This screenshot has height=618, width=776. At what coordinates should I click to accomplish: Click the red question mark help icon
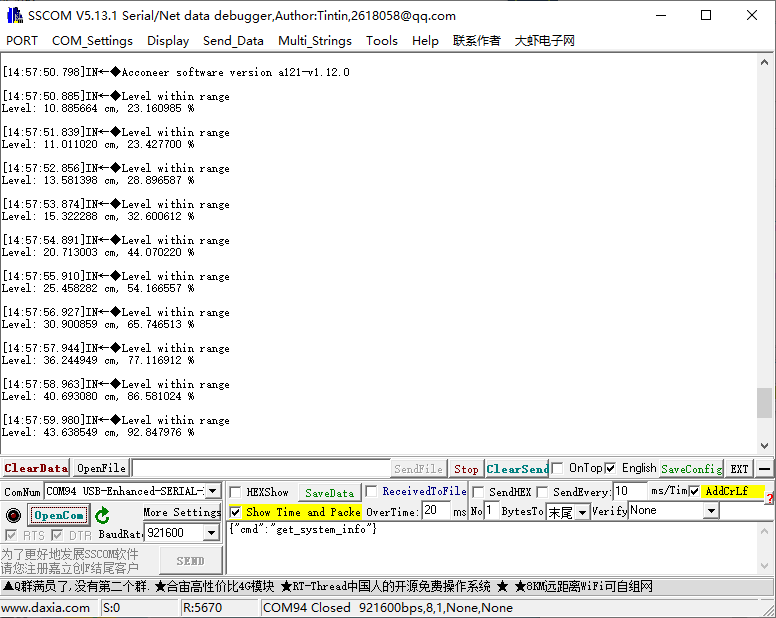coord(770,497)
